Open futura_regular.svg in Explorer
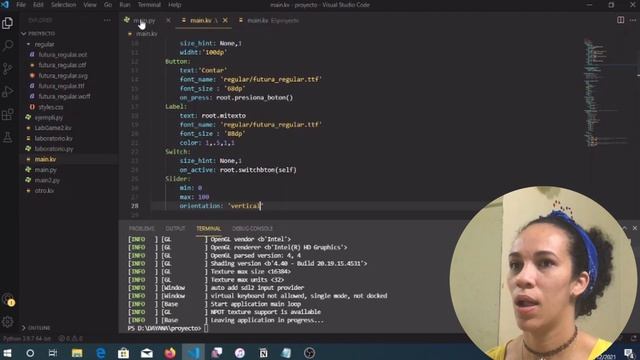Image resolution: width=640 pixels, height=360 pixels. tap(63, 76)
